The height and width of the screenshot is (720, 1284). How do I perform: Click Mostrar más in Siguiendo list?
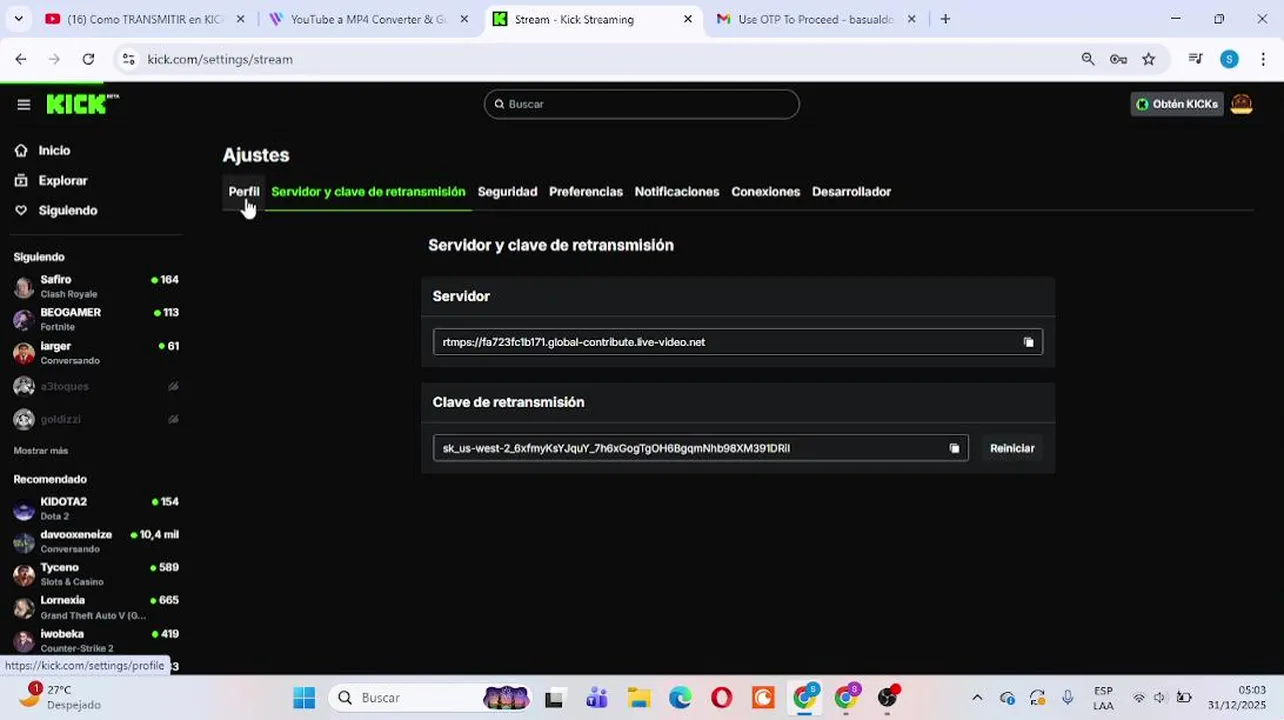(41, 450)
